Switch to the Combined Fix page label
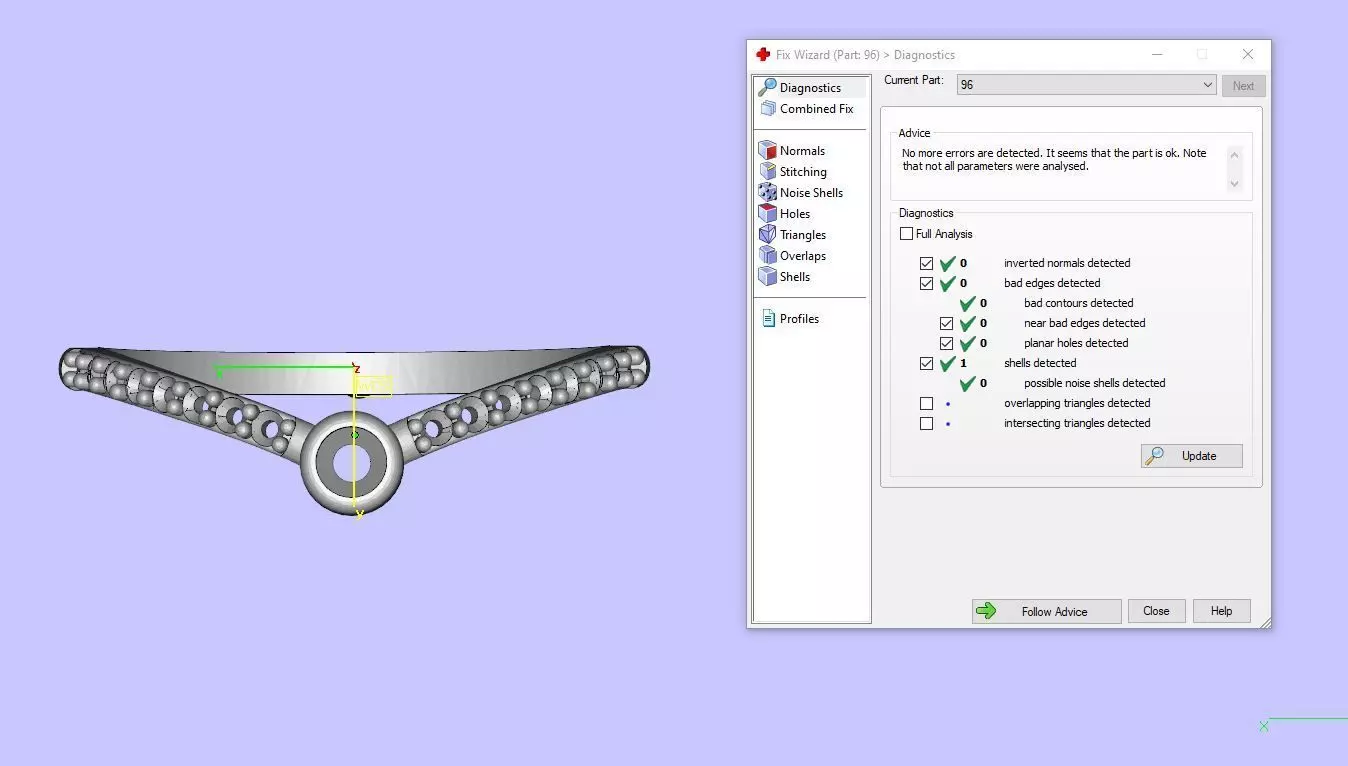 [817, 109]
